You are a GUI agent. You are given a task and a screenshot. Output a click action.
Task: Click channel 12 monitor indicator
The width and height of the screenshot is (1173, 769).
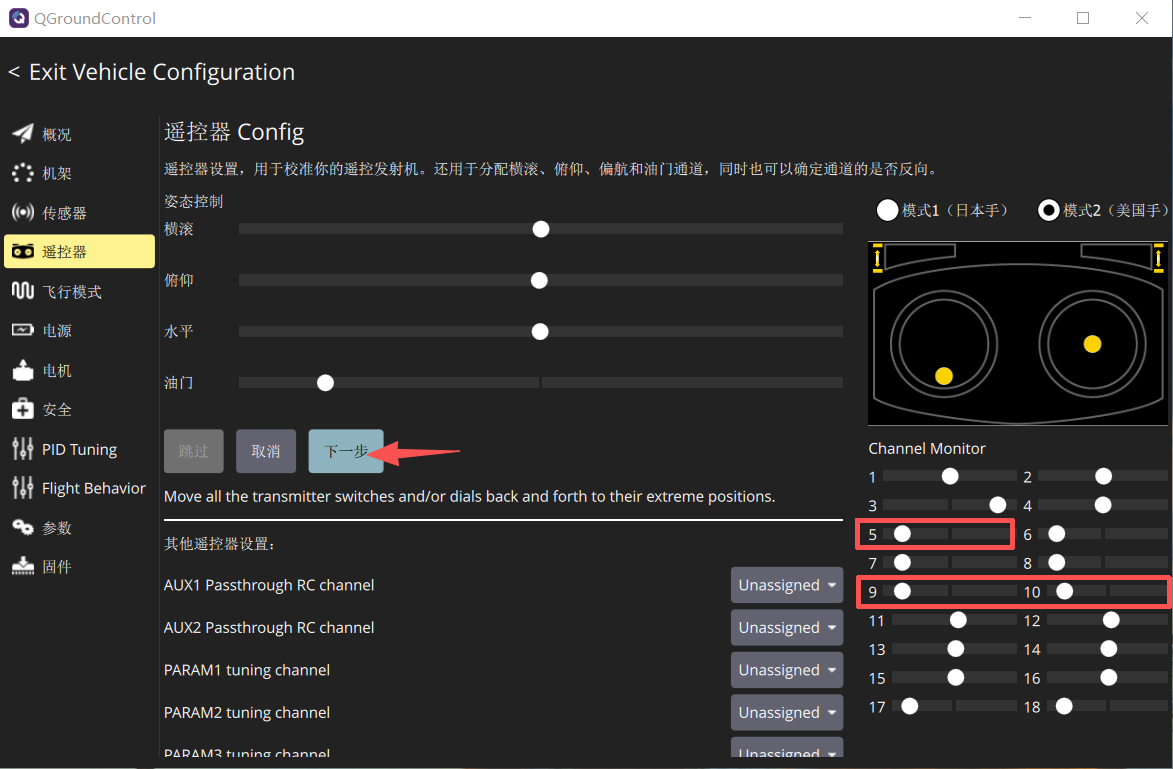click(1111, 619)
